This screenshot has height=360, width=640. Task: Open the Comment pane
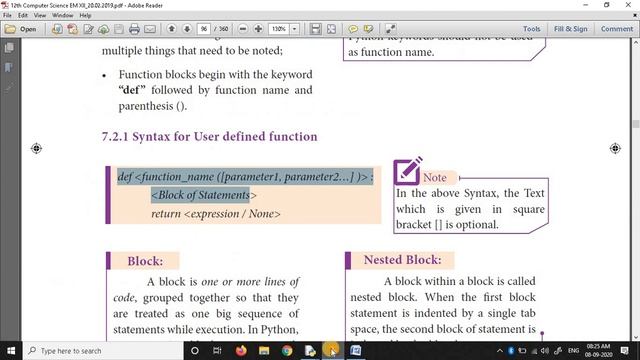617,29
